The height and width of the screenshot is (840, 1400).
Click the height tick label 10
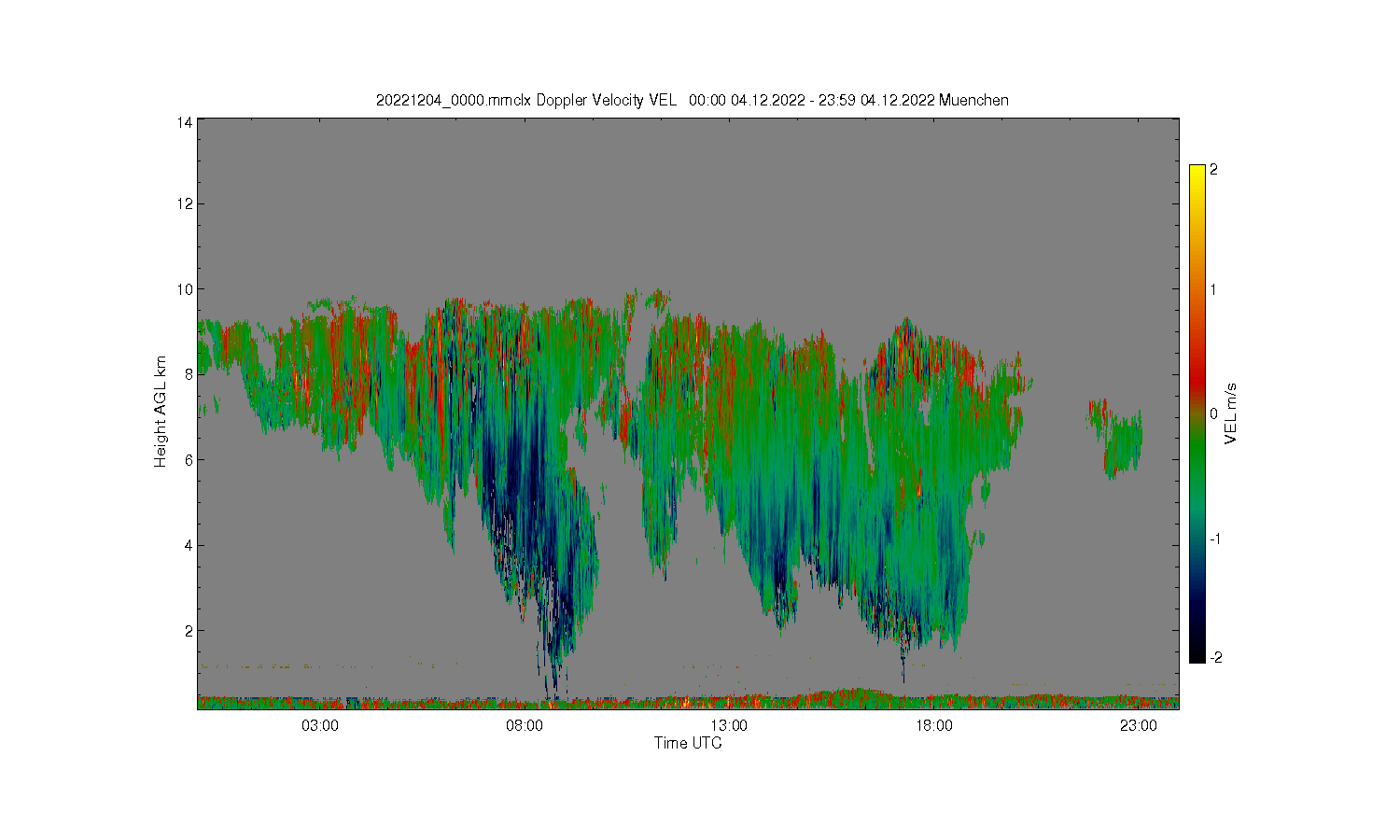tap(185, 289)
